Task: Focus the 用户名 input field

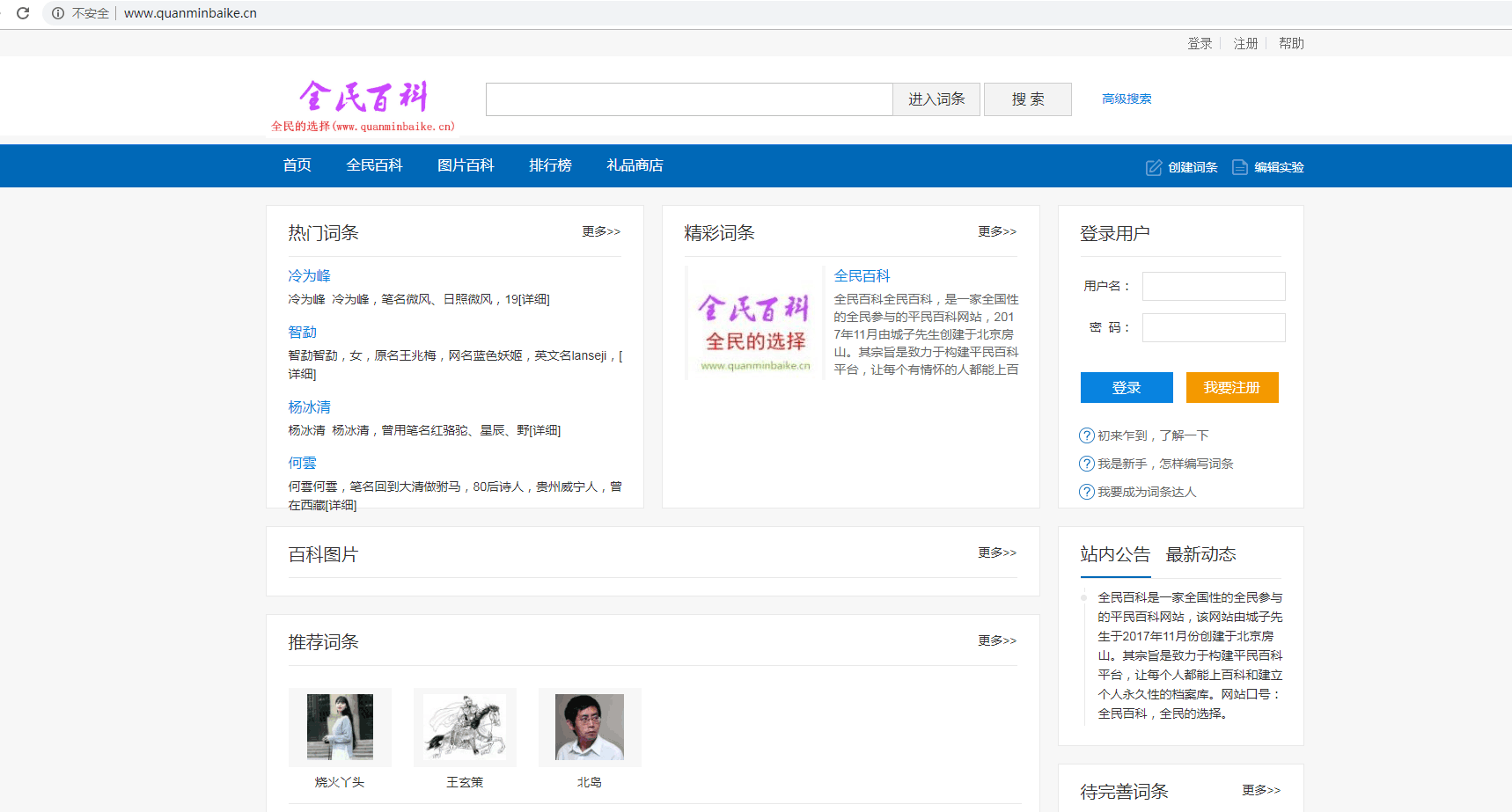Action: point(1213,286)
